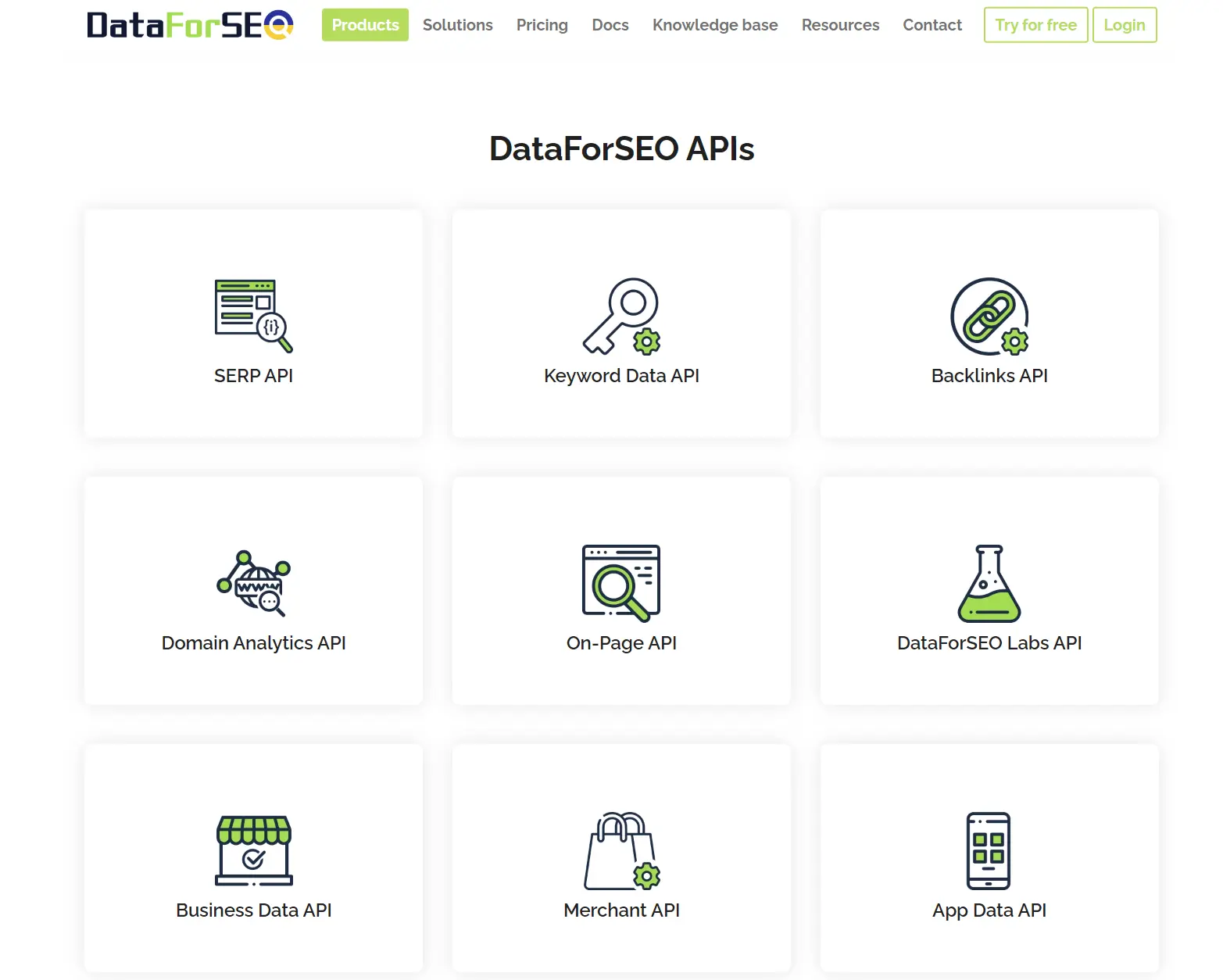
Task: Click the App Data API phone icon
Action: point(989,850)
